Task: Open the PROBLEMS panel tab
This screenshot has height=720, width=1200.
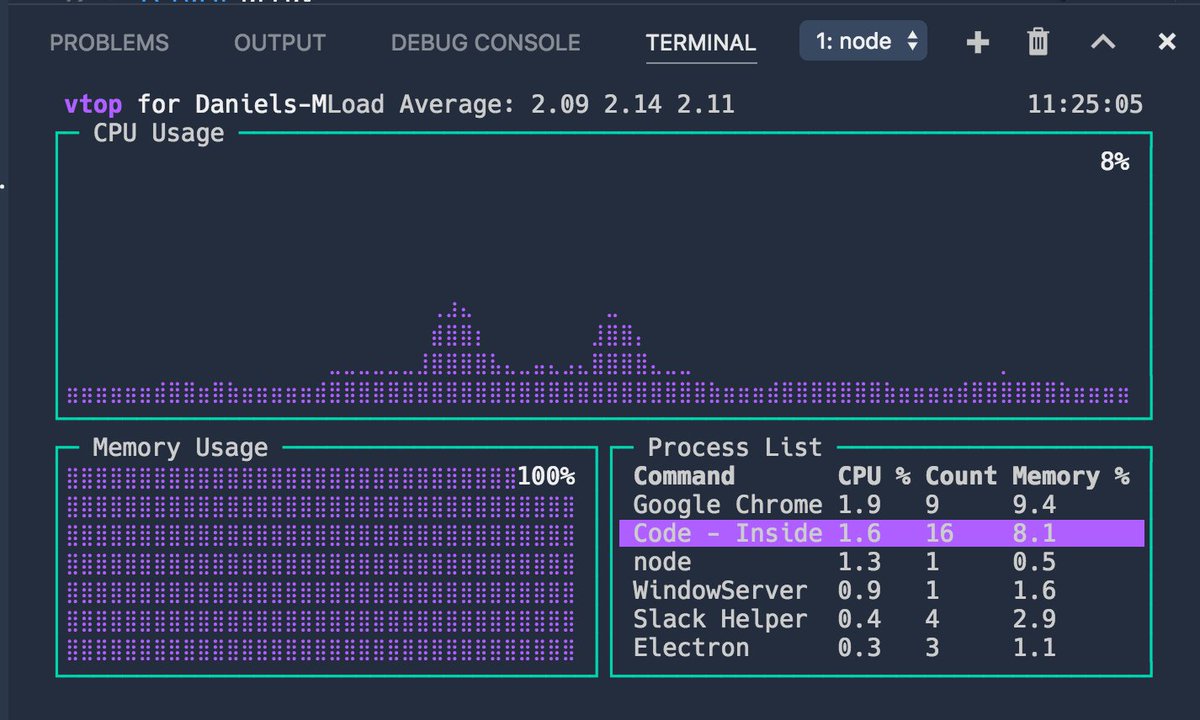Action: [109, 43]
